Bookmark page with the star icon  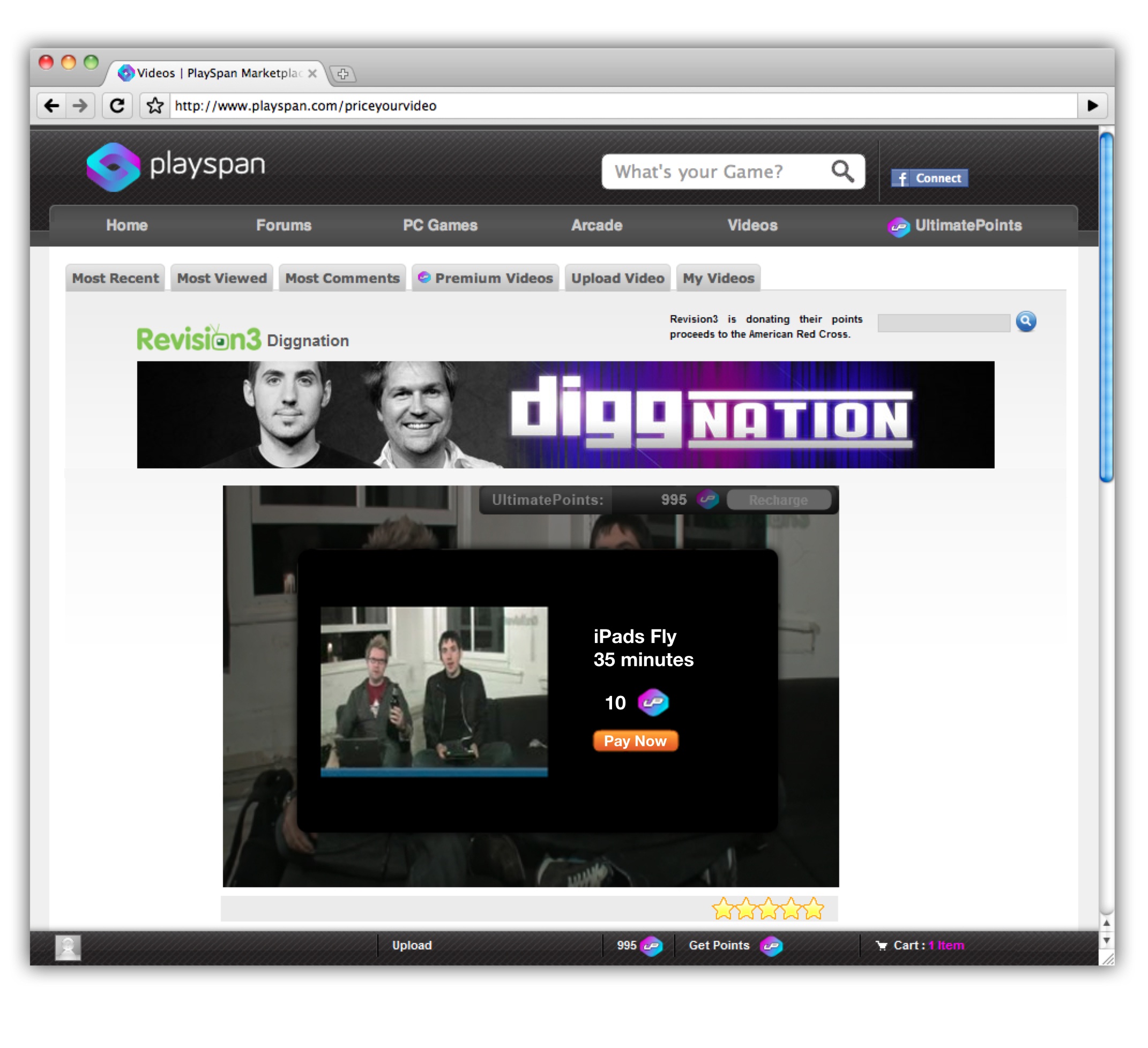coord(155,106)
